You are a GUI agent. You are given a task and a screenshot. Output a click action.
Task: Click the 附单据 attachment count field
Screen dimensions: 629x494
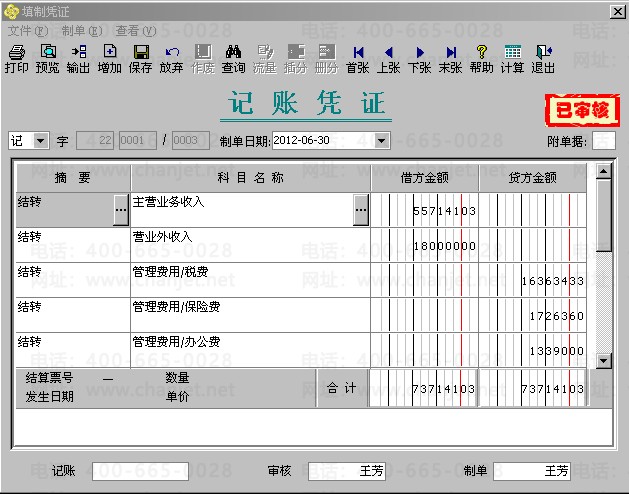(x=603, y=141)
